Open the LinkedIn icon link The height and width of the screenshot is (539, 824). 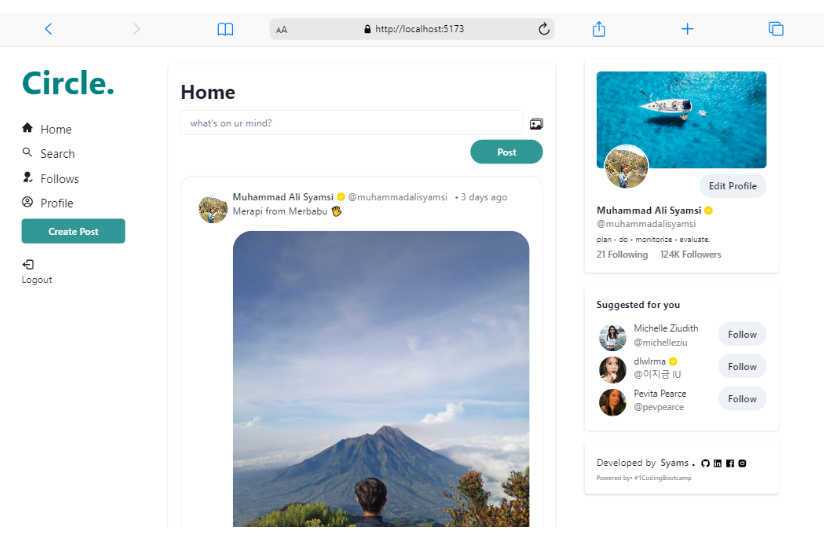(718, 463)
